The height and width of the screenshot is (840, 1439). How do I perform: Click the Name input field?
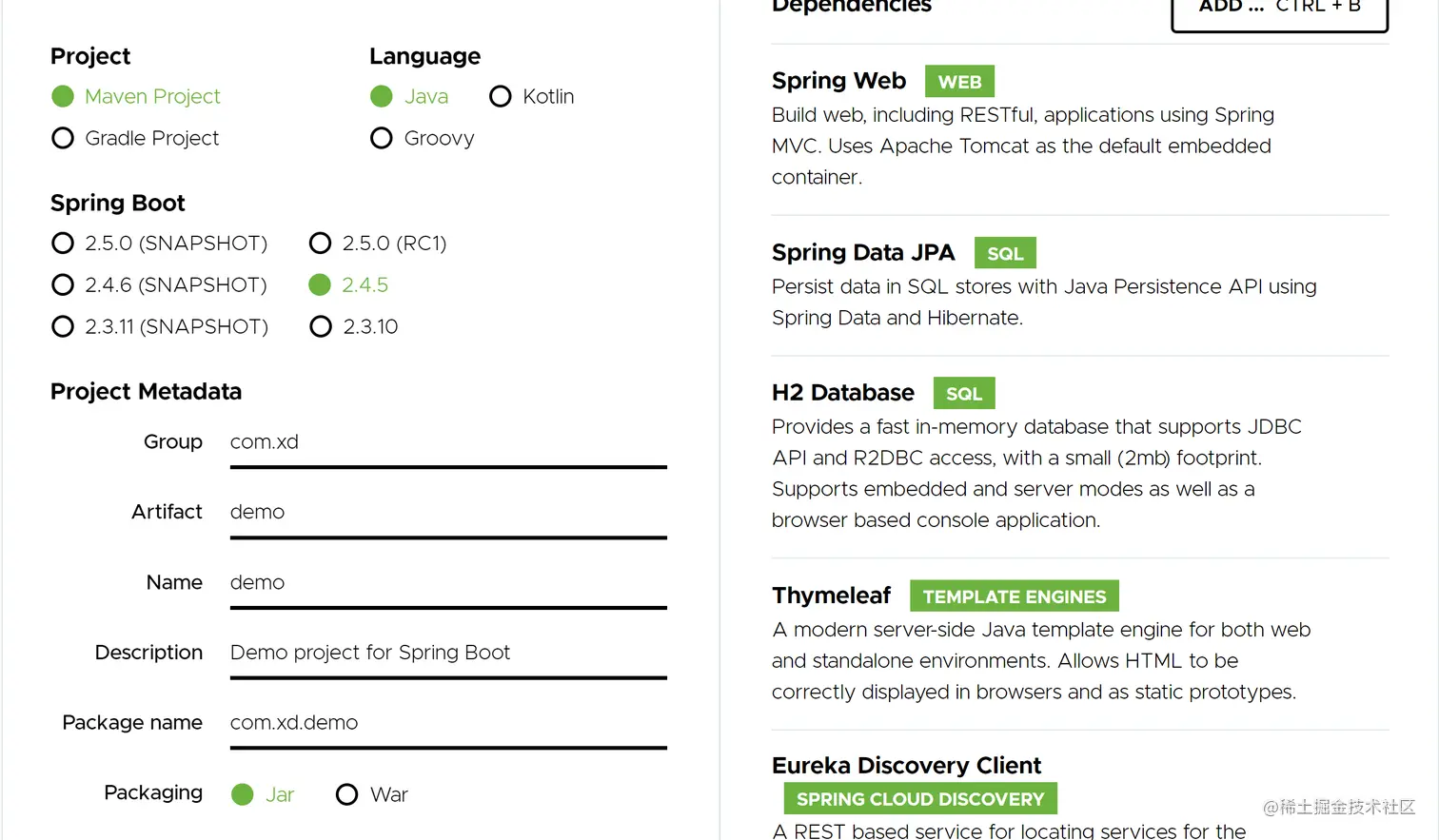tap(447, 583)
